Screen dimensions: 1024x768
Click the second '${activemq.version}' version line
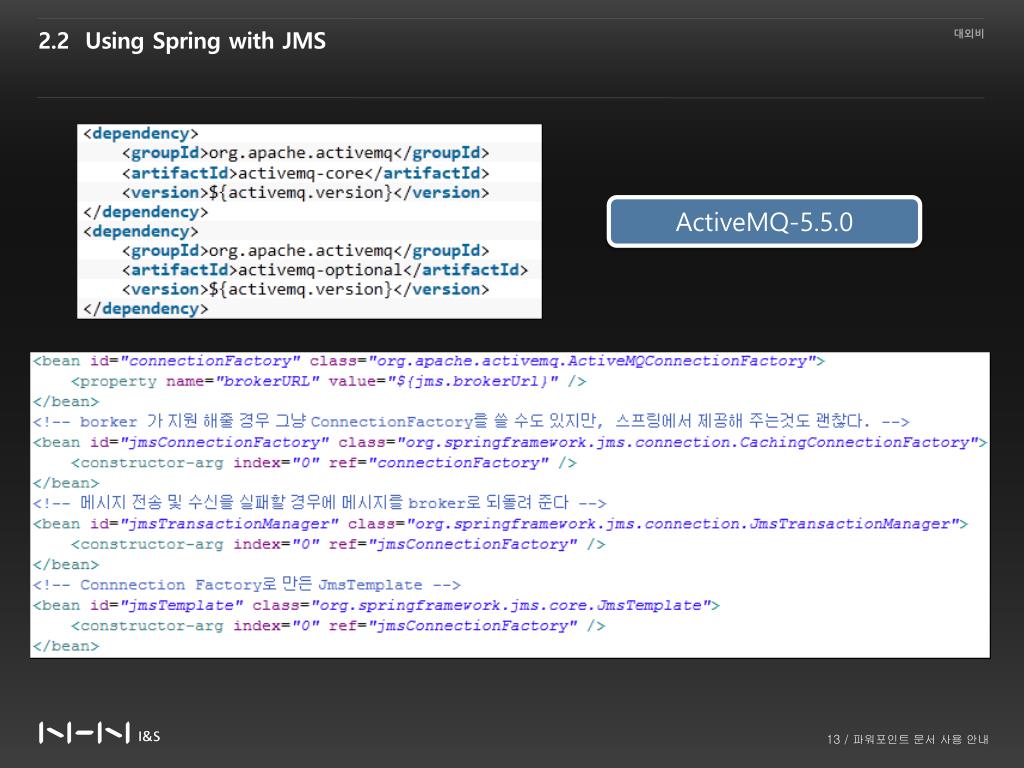point(305,289)
